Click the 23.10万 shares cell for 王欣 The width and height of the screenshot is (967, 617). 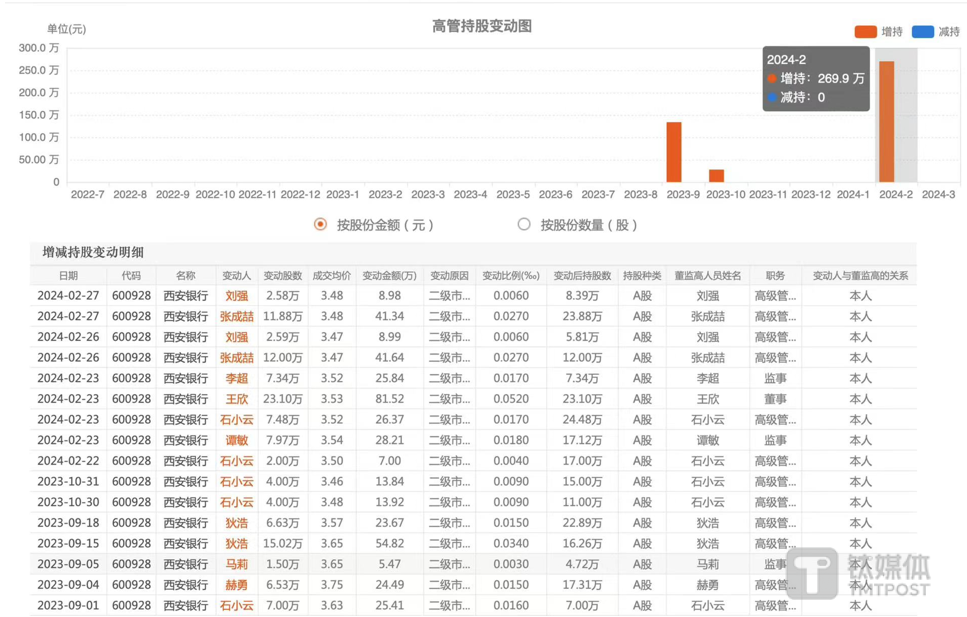(283, 399)
